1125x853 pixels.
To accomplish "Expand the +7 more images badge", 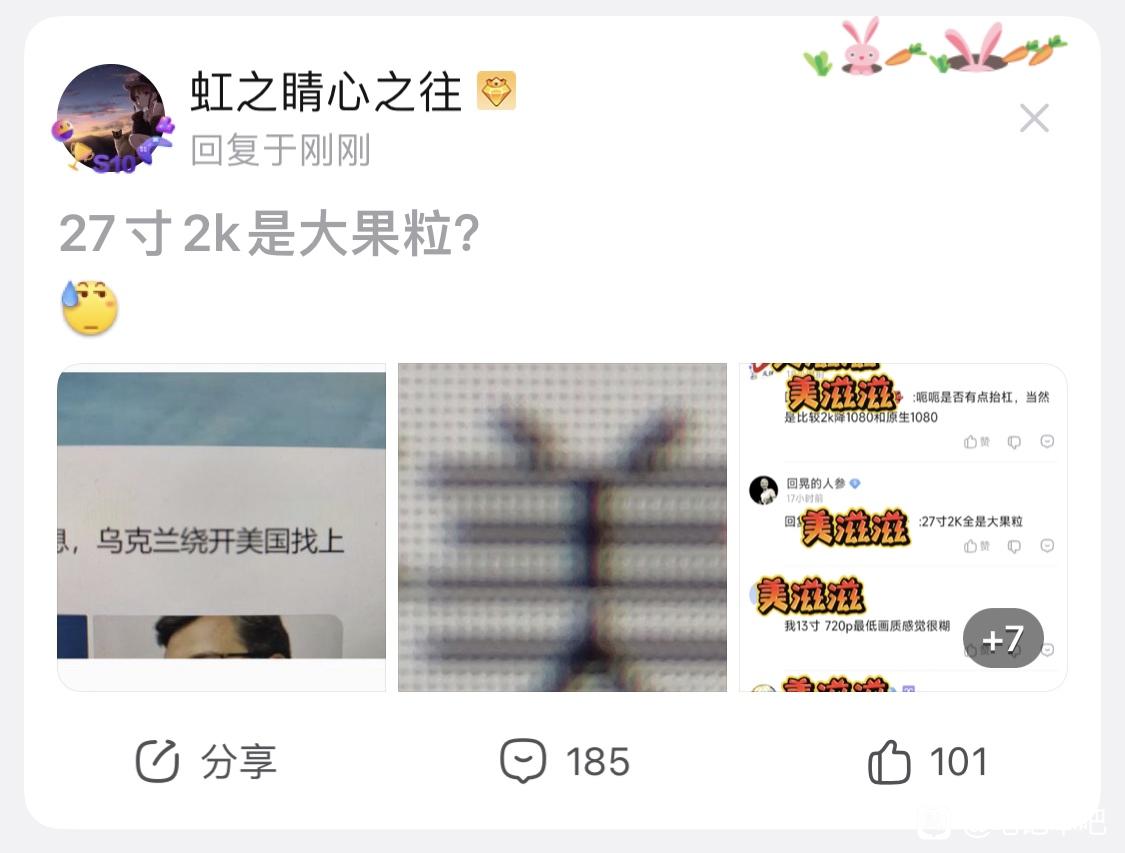I will pyautogui.click(x=1002, y=638).
